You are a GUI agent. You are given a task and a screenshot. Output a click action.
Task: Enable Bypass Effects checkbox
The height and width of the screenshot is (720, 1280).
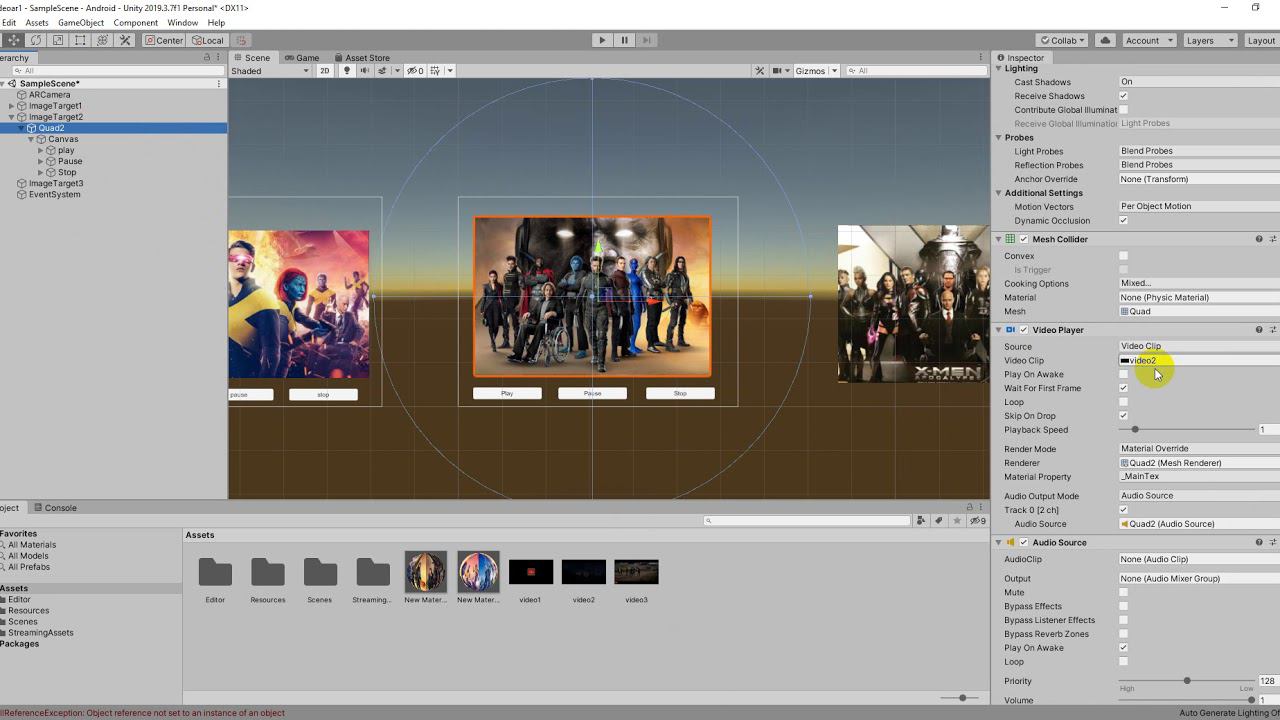pos(1123,606)
